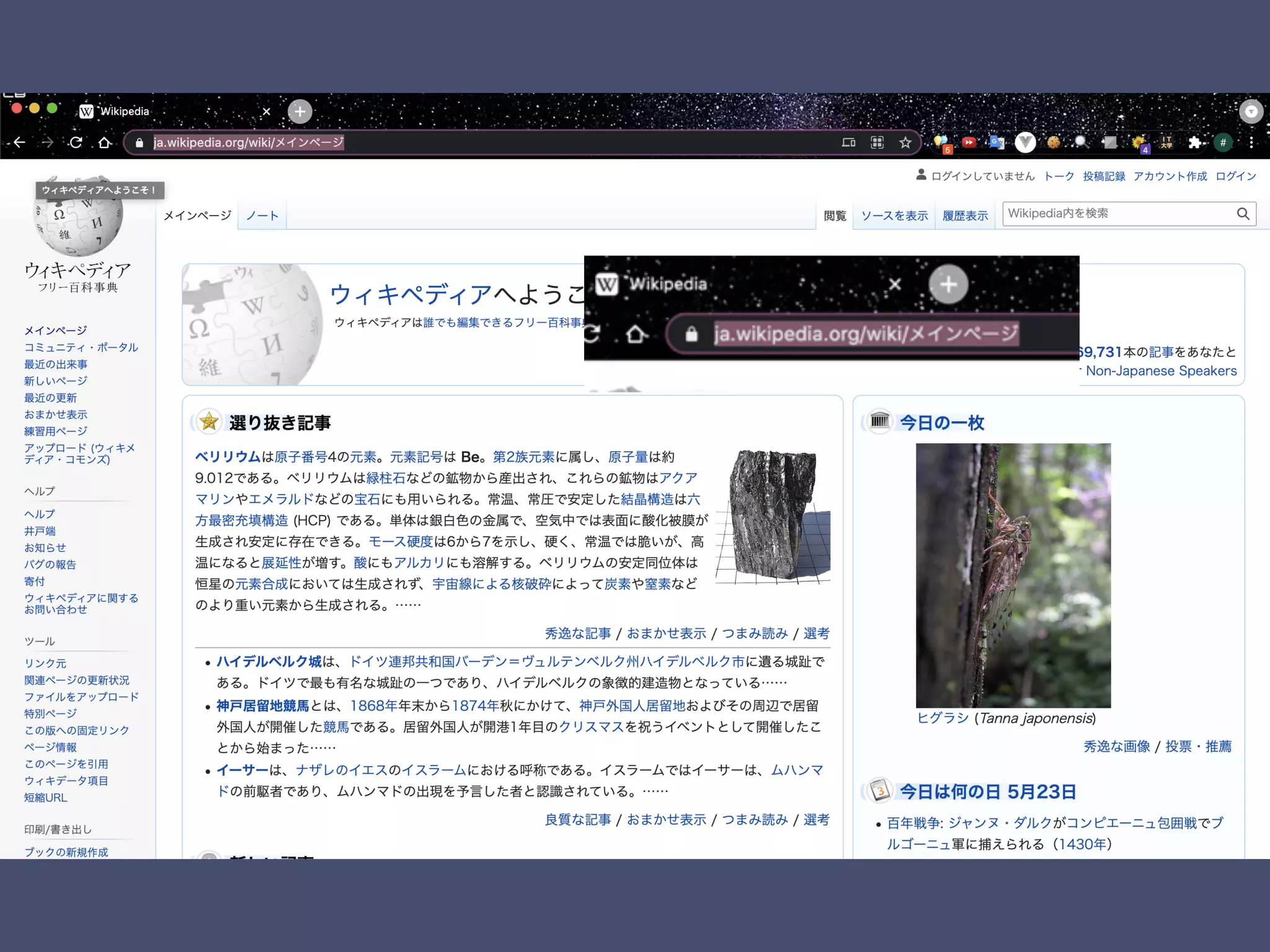
Task: Click the Wikipedia search magnifier icon
Action: [1243, 214]
